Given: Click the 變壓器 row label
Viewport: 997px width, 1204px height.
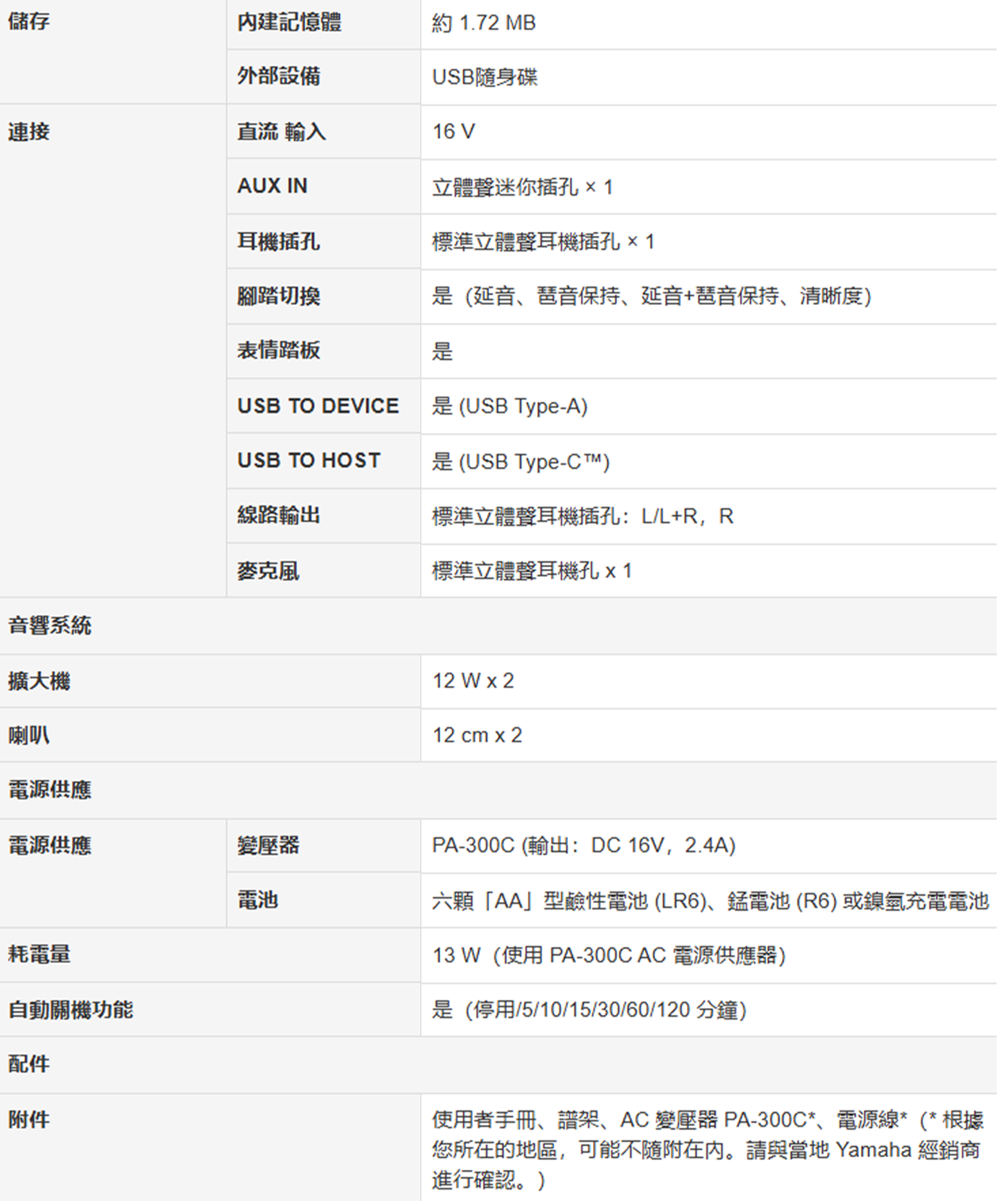Looking at the screenshot, I should point(268,845).
